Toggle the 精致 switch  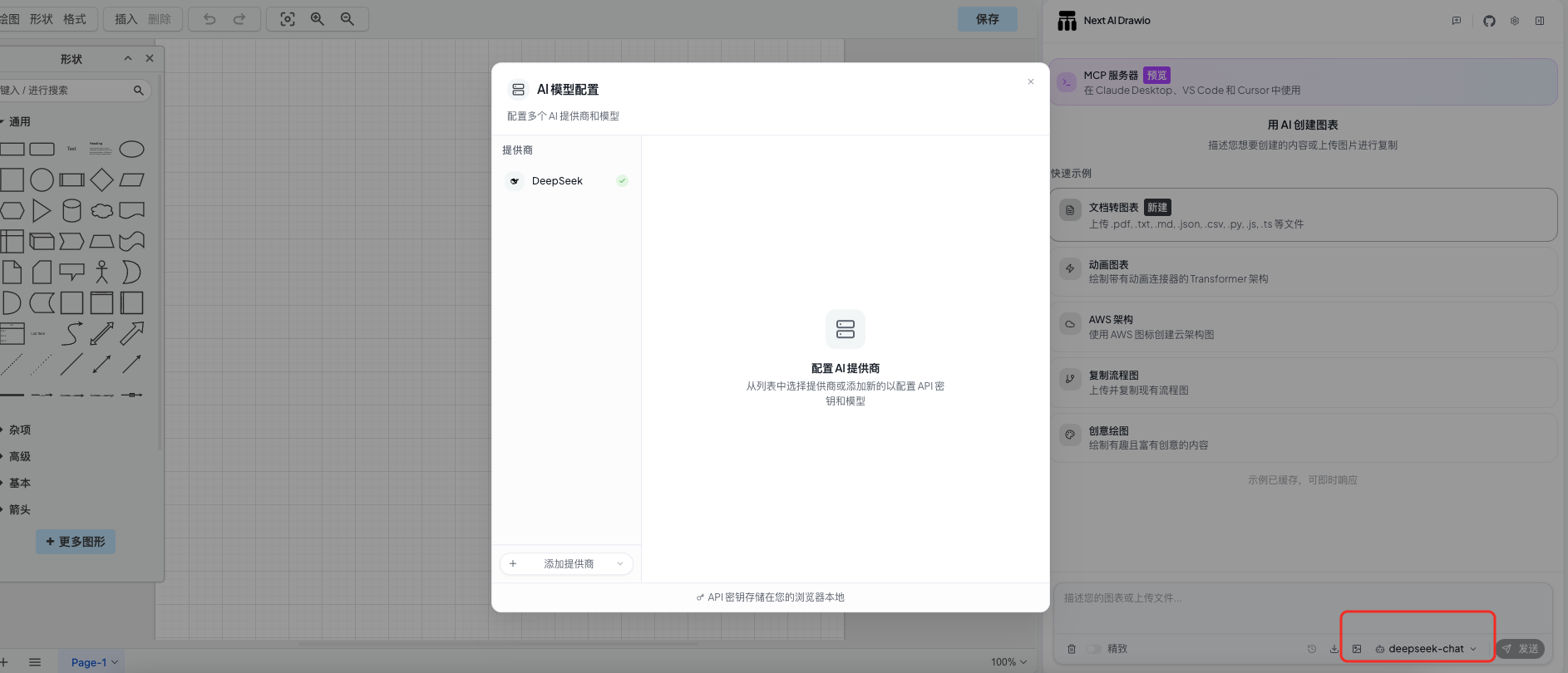[x=1094, y=649]
